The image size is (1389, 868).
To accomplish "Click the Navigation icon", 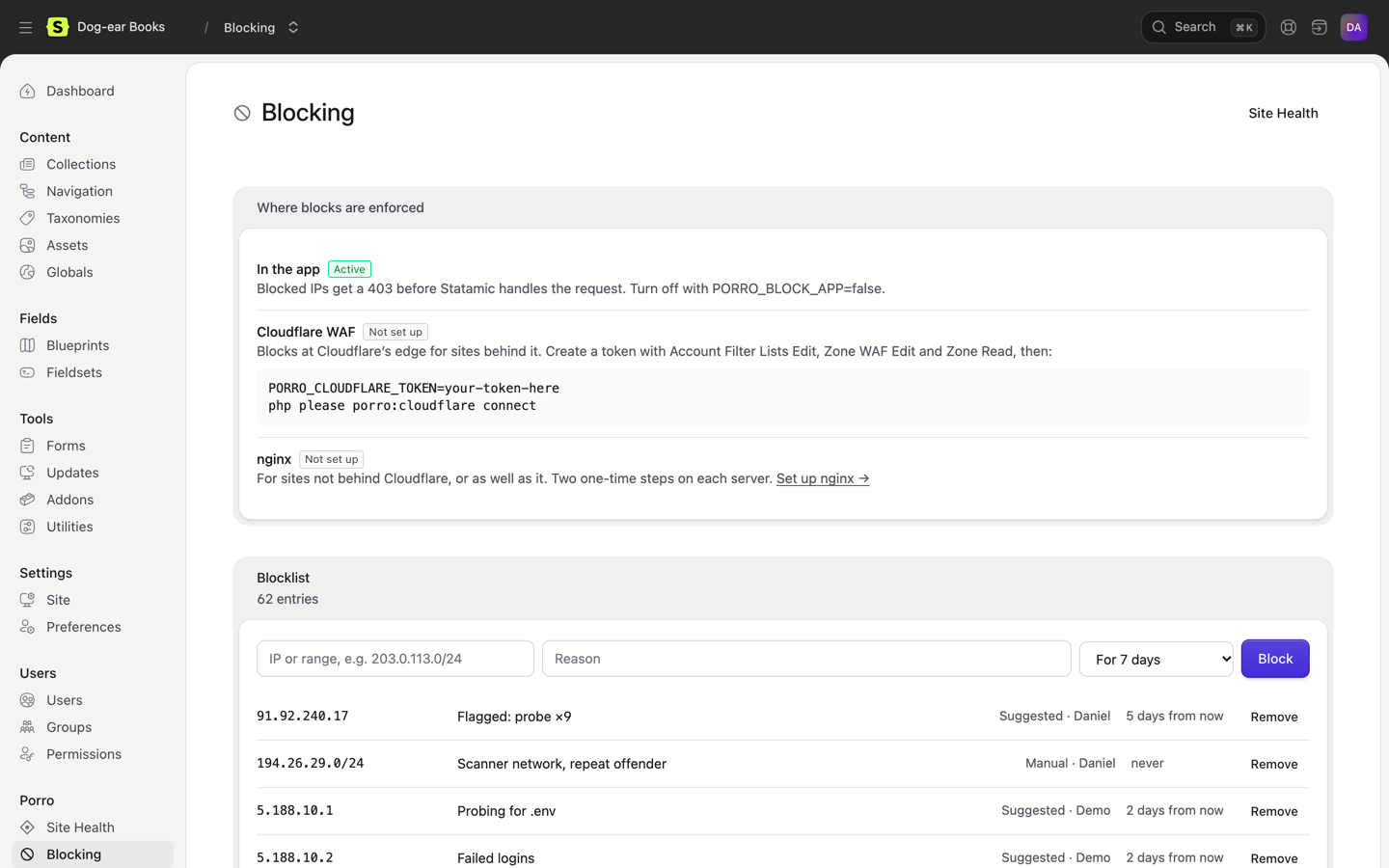I will click(27, 192).
